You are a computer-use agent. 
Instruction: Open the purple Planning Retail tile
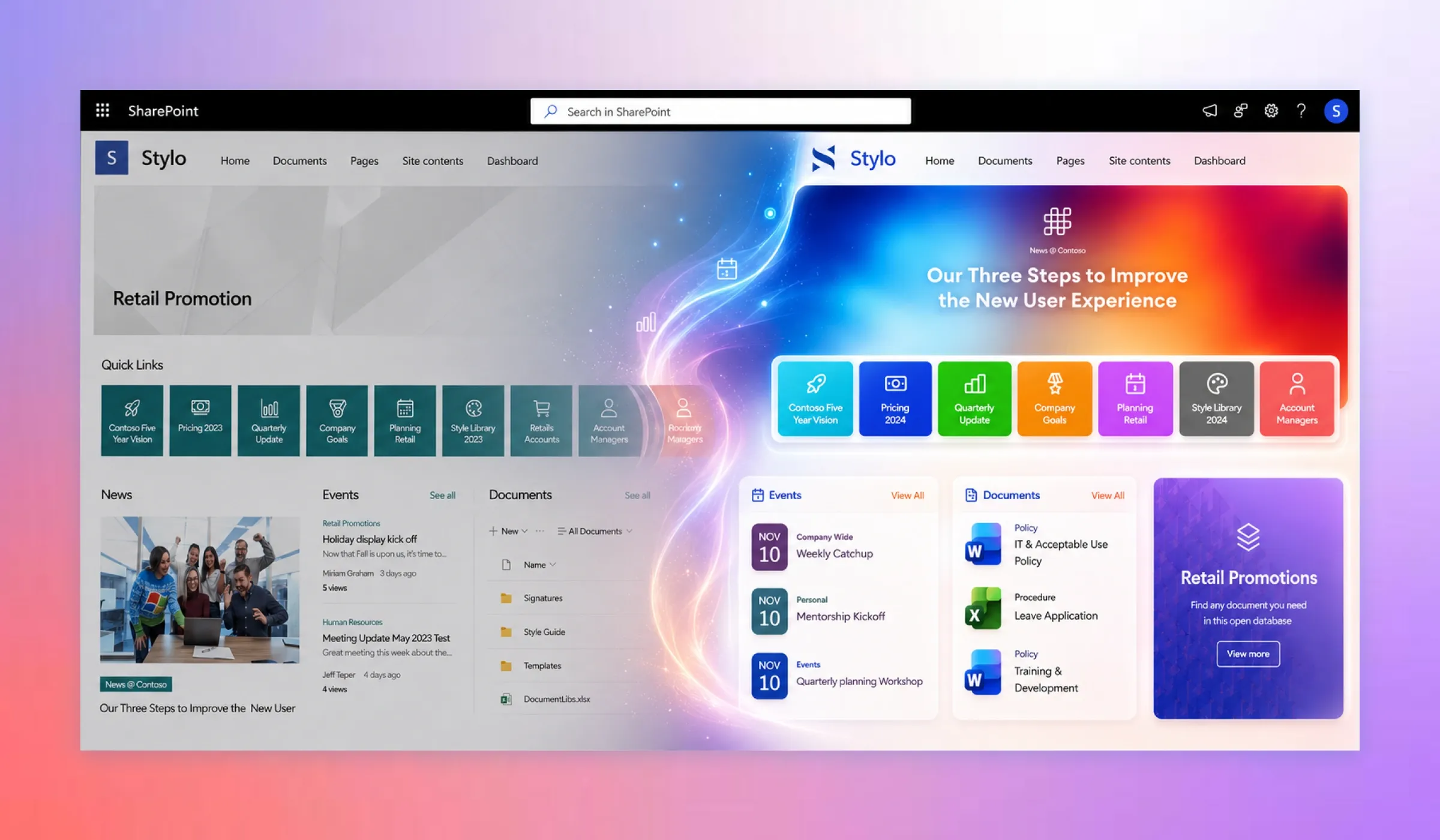pos(1135,398)
